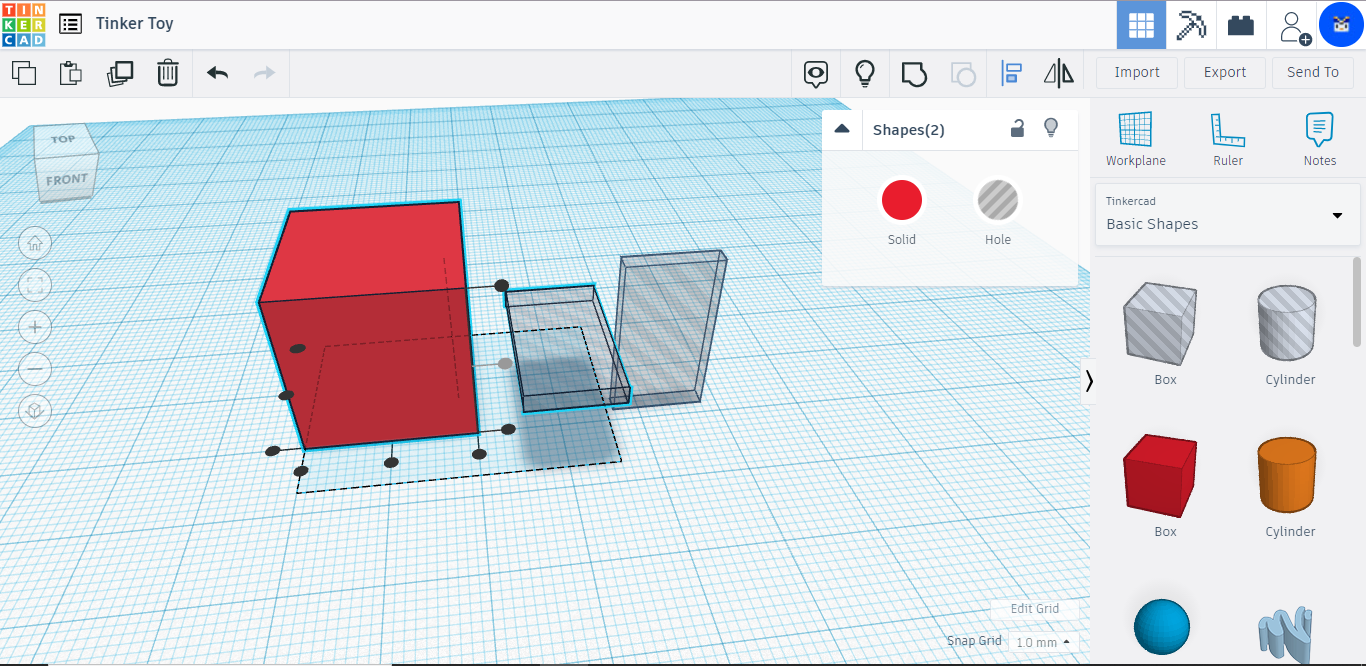Fit all in view icon
This screenshot has width=1366, height=666.
[x=35, y=285]
